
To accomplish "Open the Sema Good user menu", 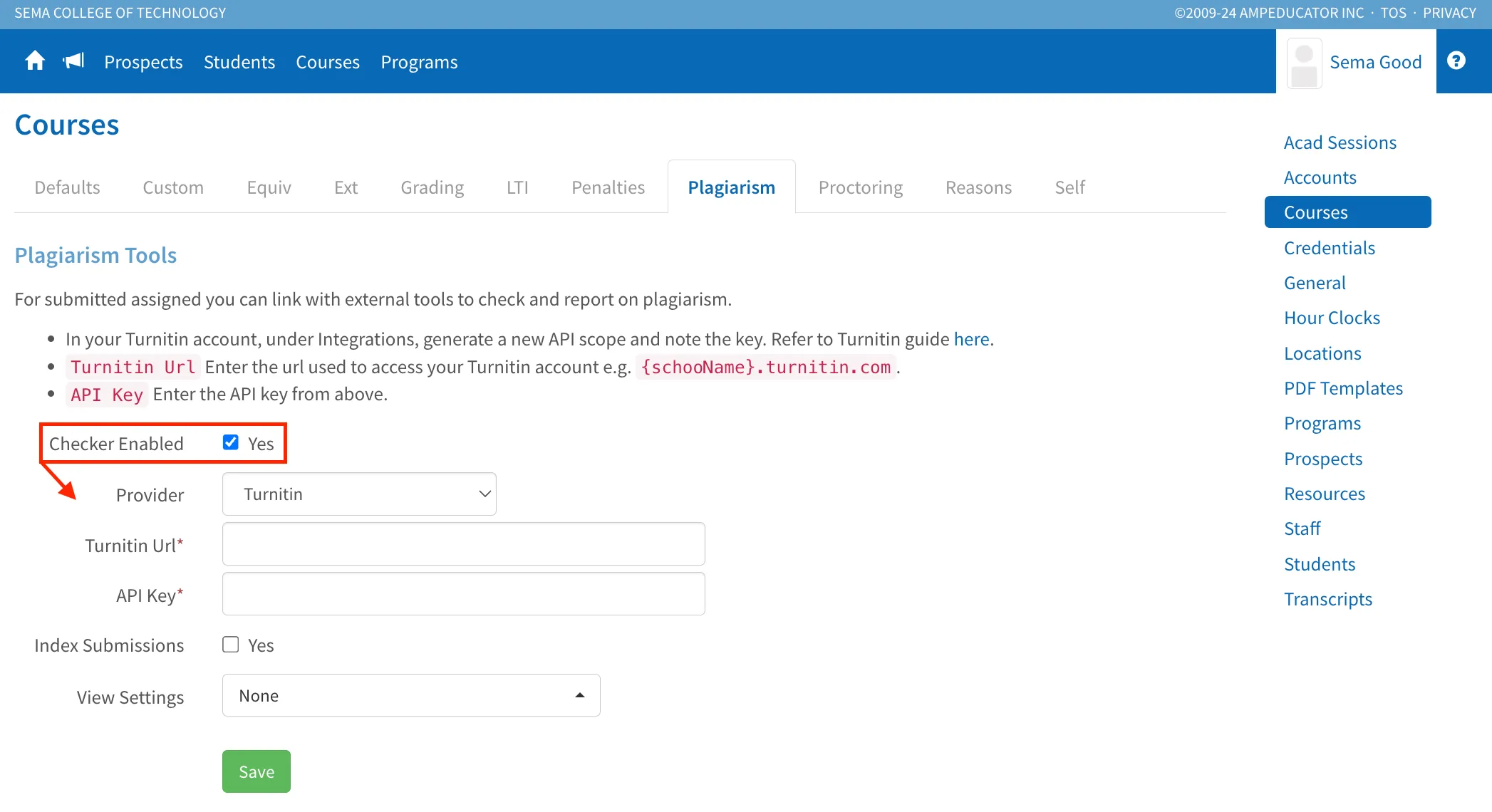I will (1374, 63).
